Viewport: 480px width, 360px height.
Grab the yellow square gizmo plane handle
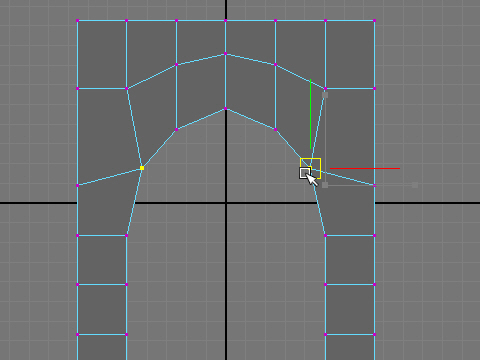[310, 168]
